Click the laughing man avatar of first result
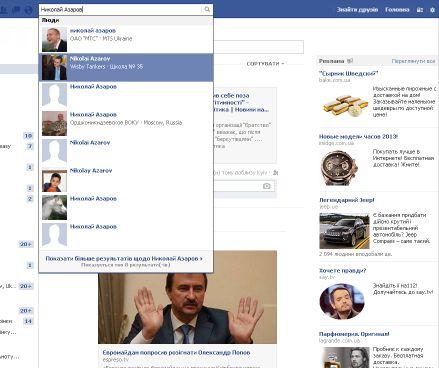Screen dimensions: 439x368 tap(54, 39)
